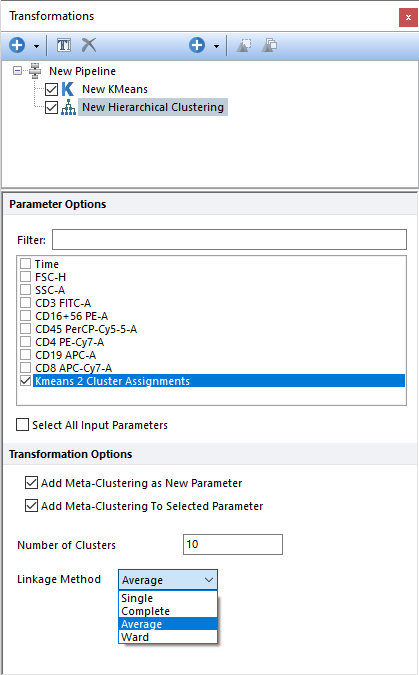Click the Number of Clusters field
Screen dimensions: 419x675
tap(233, 544)
